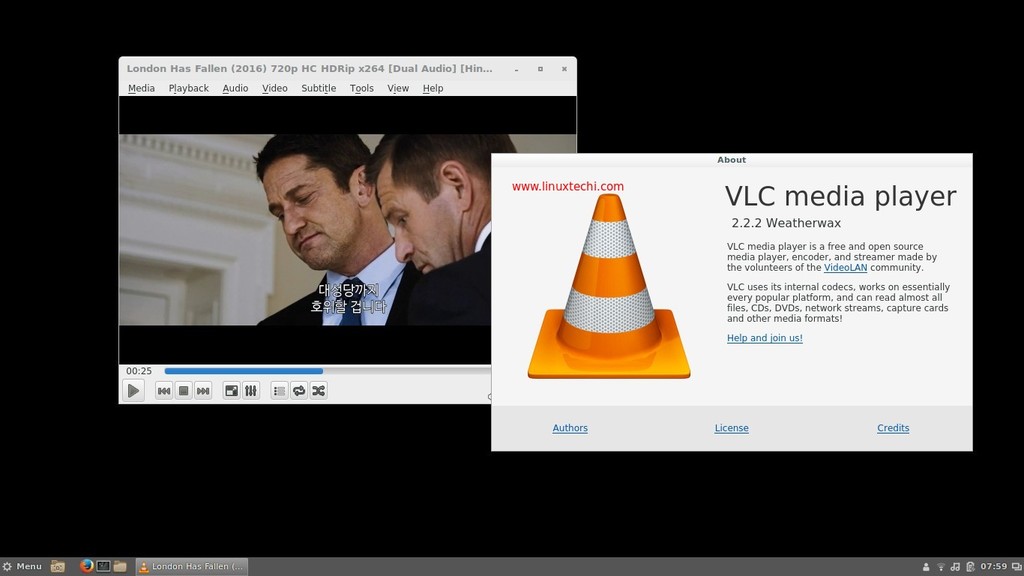This screenshot has width=1024, height=576.
Task: Open the taskbar Menu button
Action: pyautogui.click(x=22, y=566)
